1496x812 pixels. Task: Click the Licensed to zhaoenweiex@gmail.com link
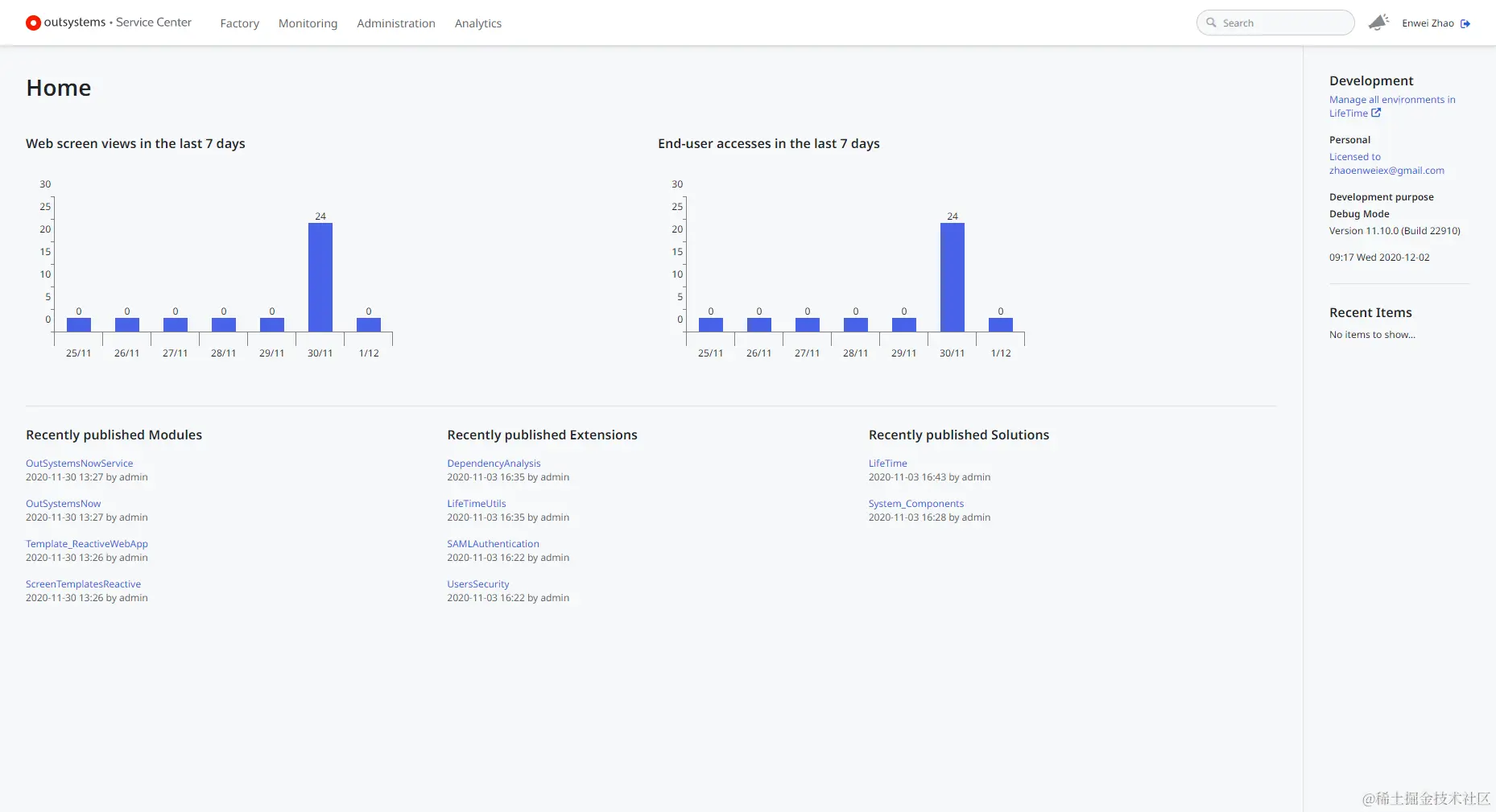[1386, 163]
